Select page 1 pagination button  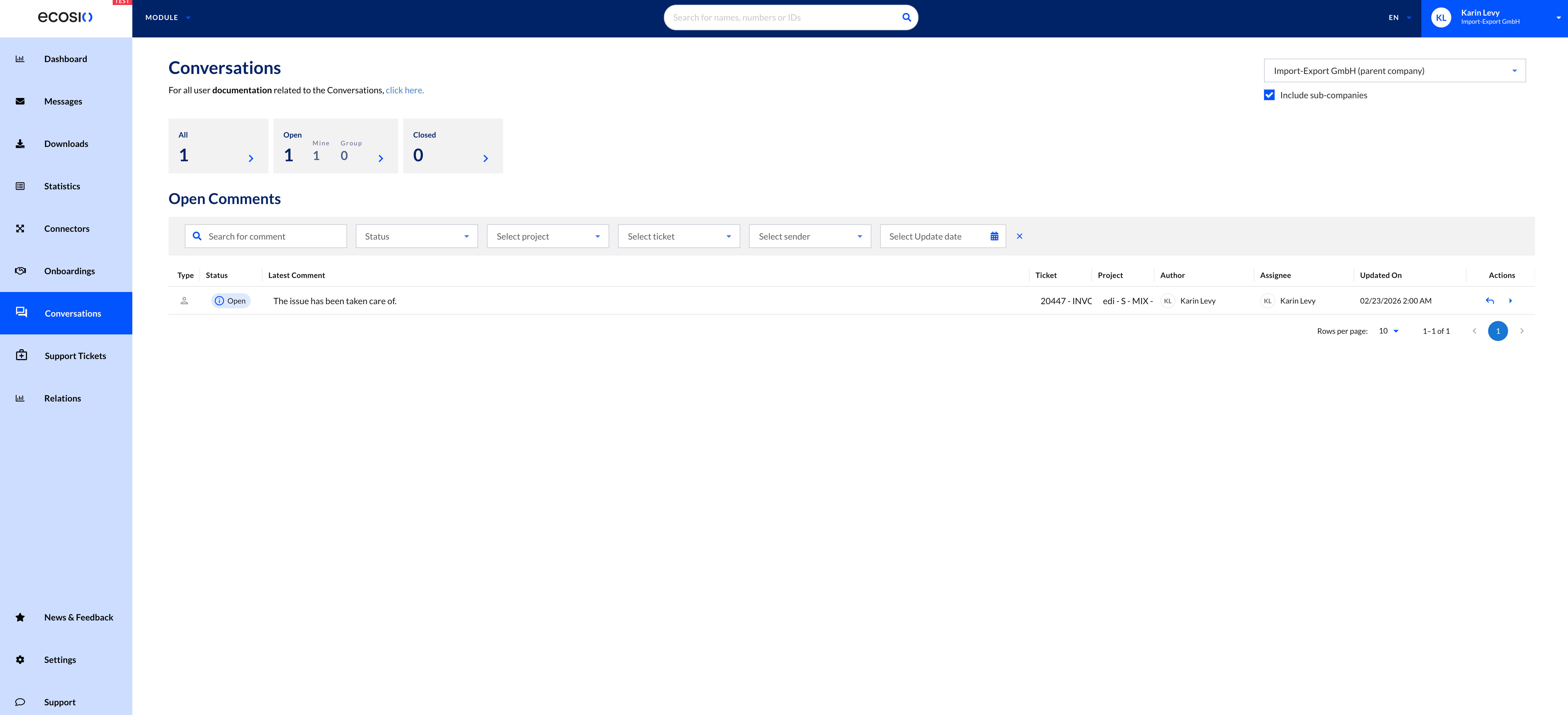[1497, 331]
